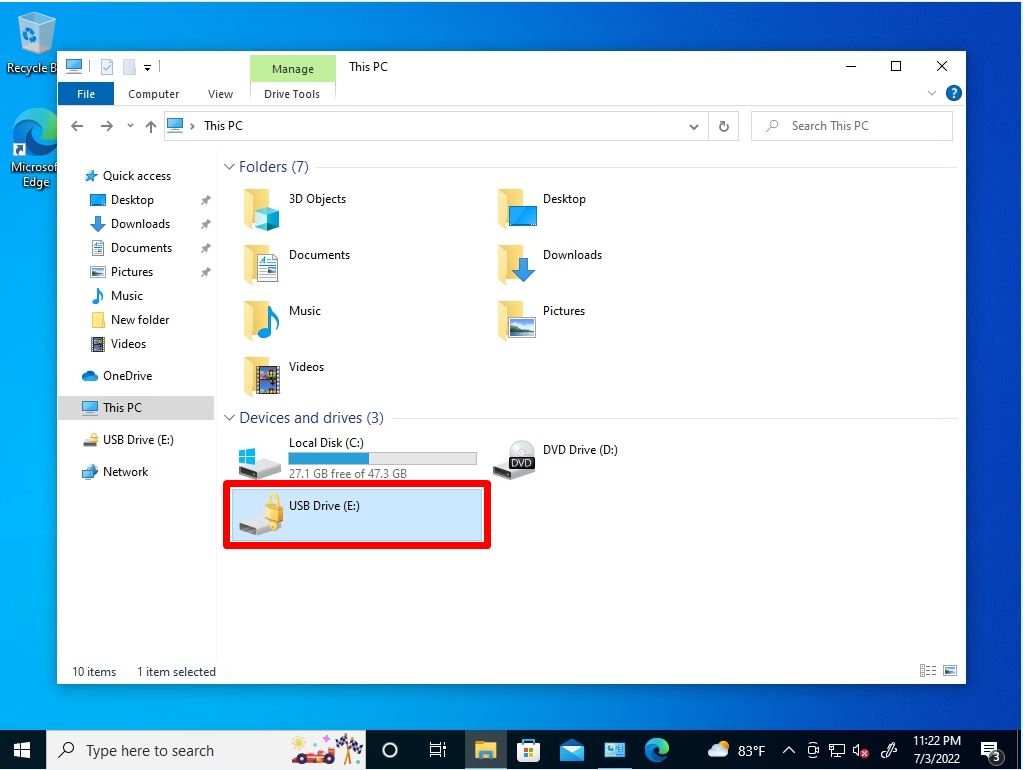Select the DVD Drive (D:) icon

513,459
